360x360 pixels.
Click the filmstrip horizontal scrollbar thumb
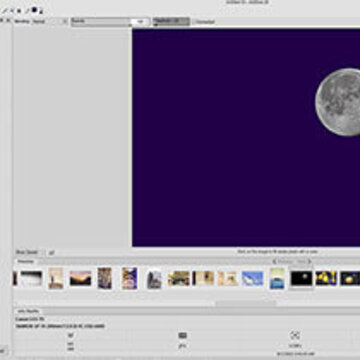tap(246, 303)
